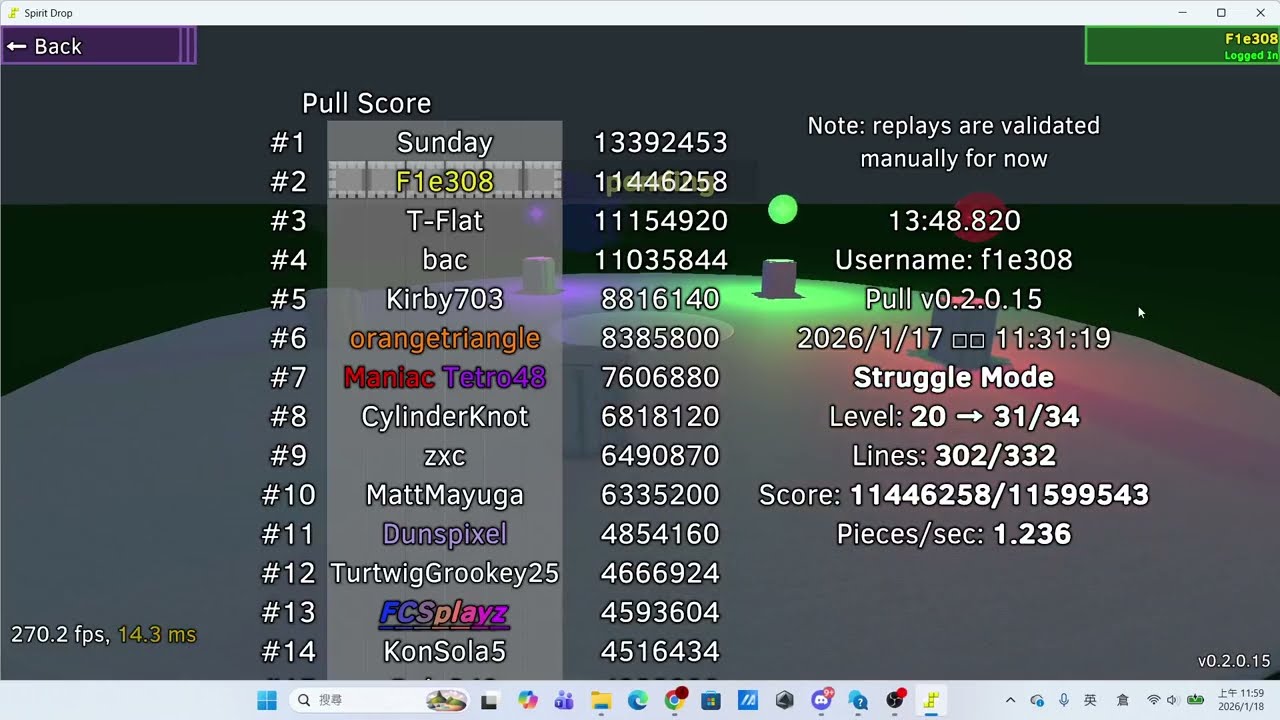This screenshot has height=720, width=1280.
Task: Select KonSola5's leaderboard entry
Action: coord(445,652)
